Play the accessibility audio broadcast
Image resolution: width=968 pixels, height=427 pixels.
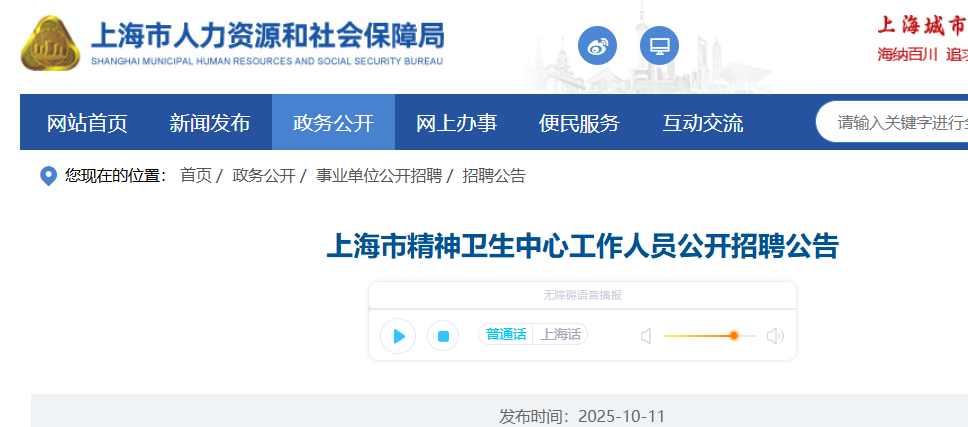coord(398,336)
